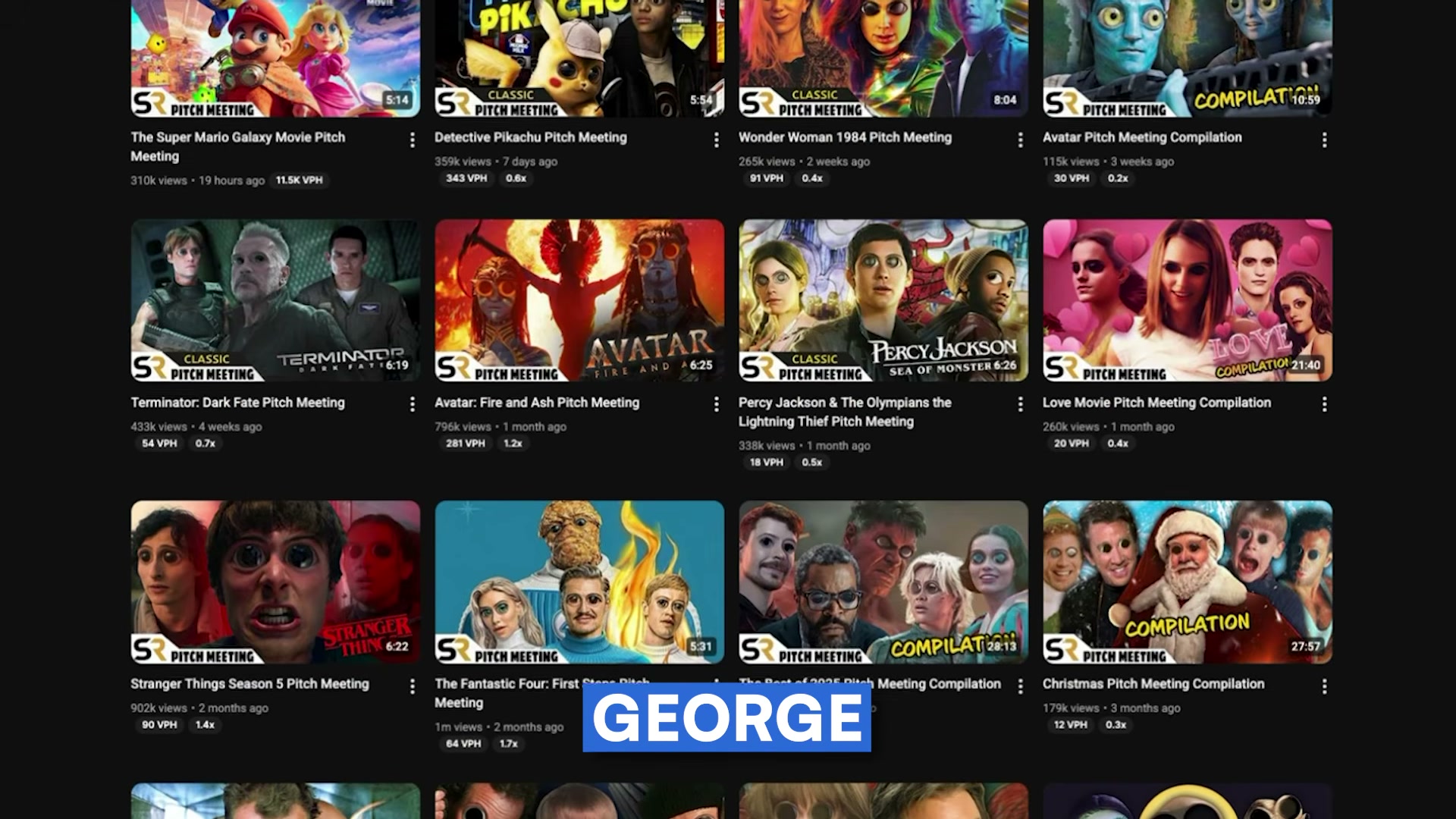The height and width of the screenshot is (819, 1456).
Task: Open three-dot menu for Stranger Things Season 5
Action: 412,686
